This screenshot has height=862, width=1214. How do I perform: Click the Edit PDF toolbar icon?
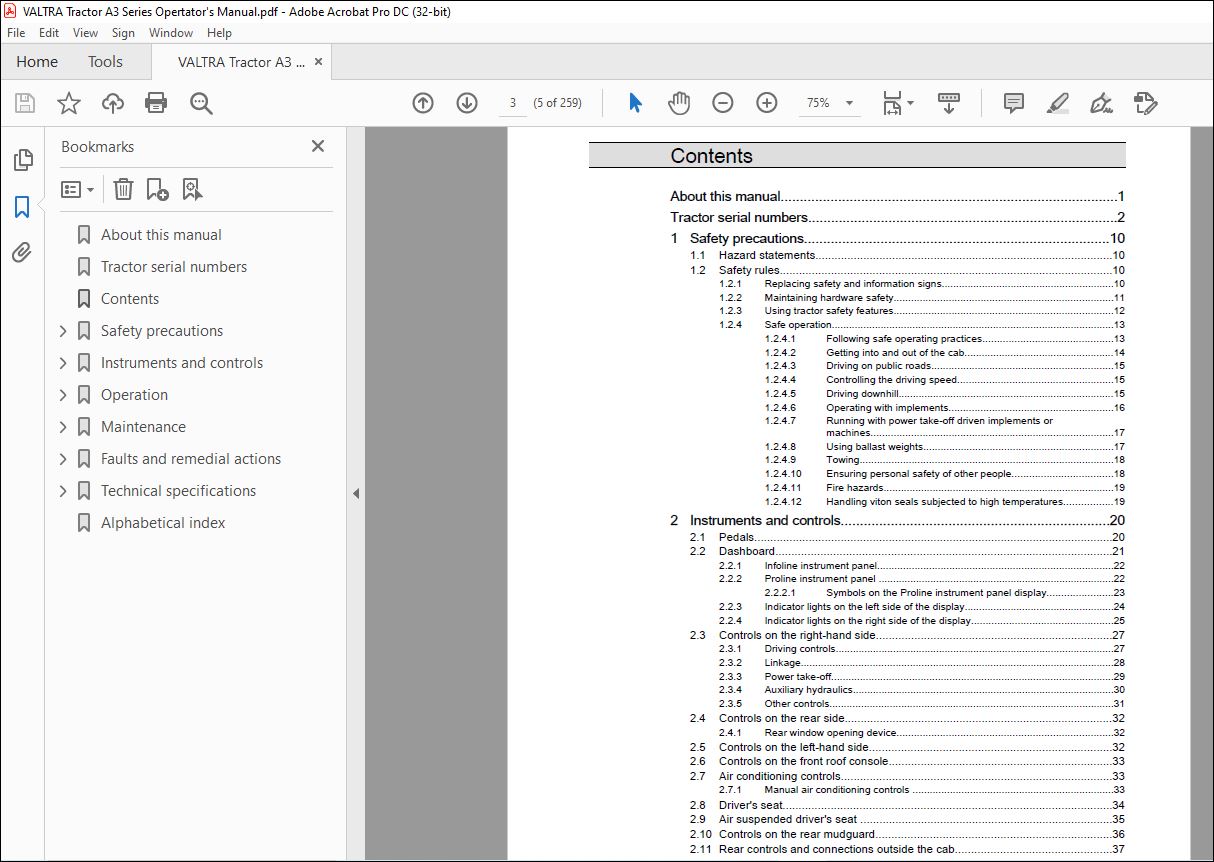tap(1146, 103)
